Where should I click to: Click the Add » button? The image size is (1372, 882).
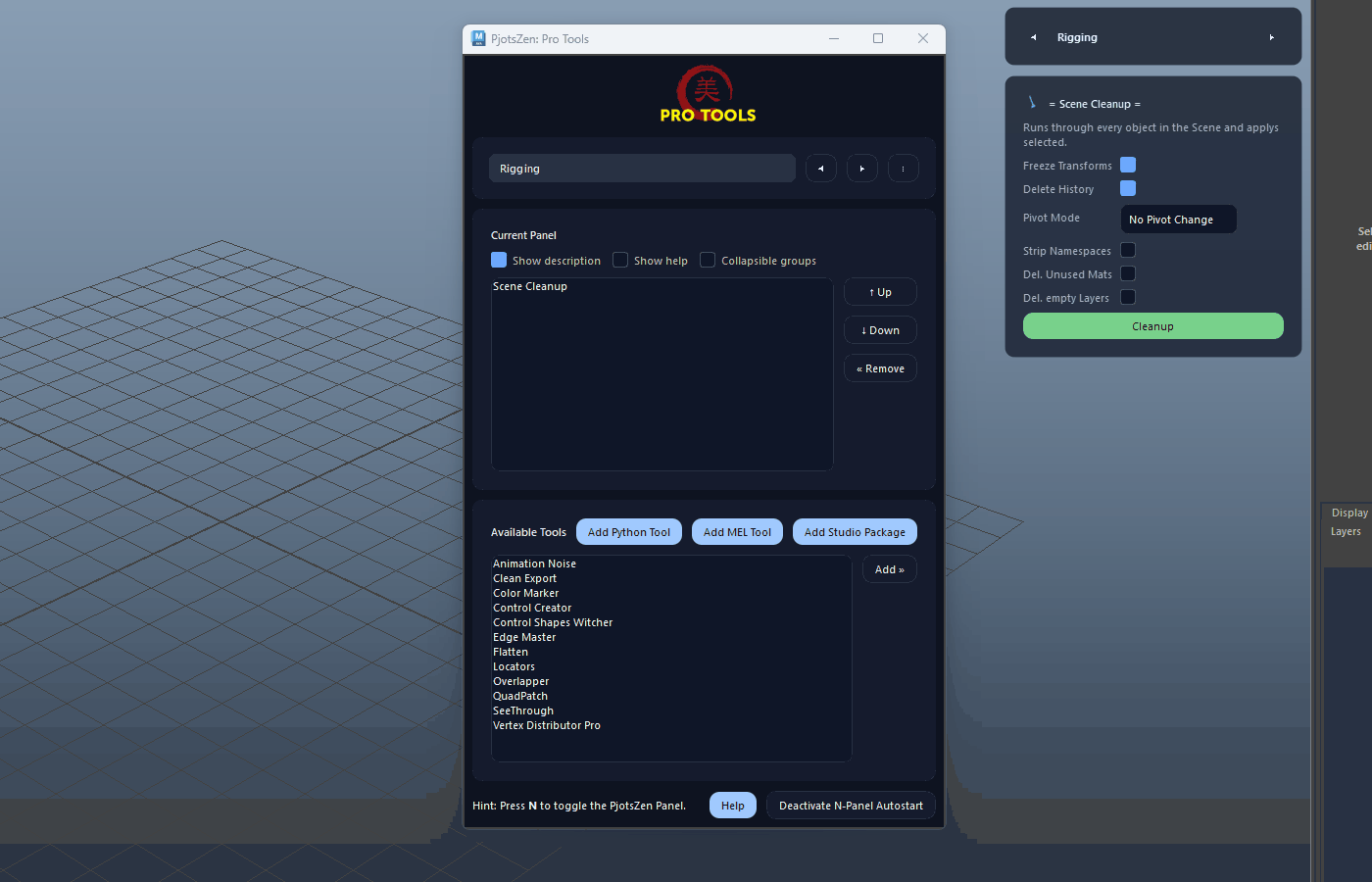pyautogui.click(x=890, y=569)
